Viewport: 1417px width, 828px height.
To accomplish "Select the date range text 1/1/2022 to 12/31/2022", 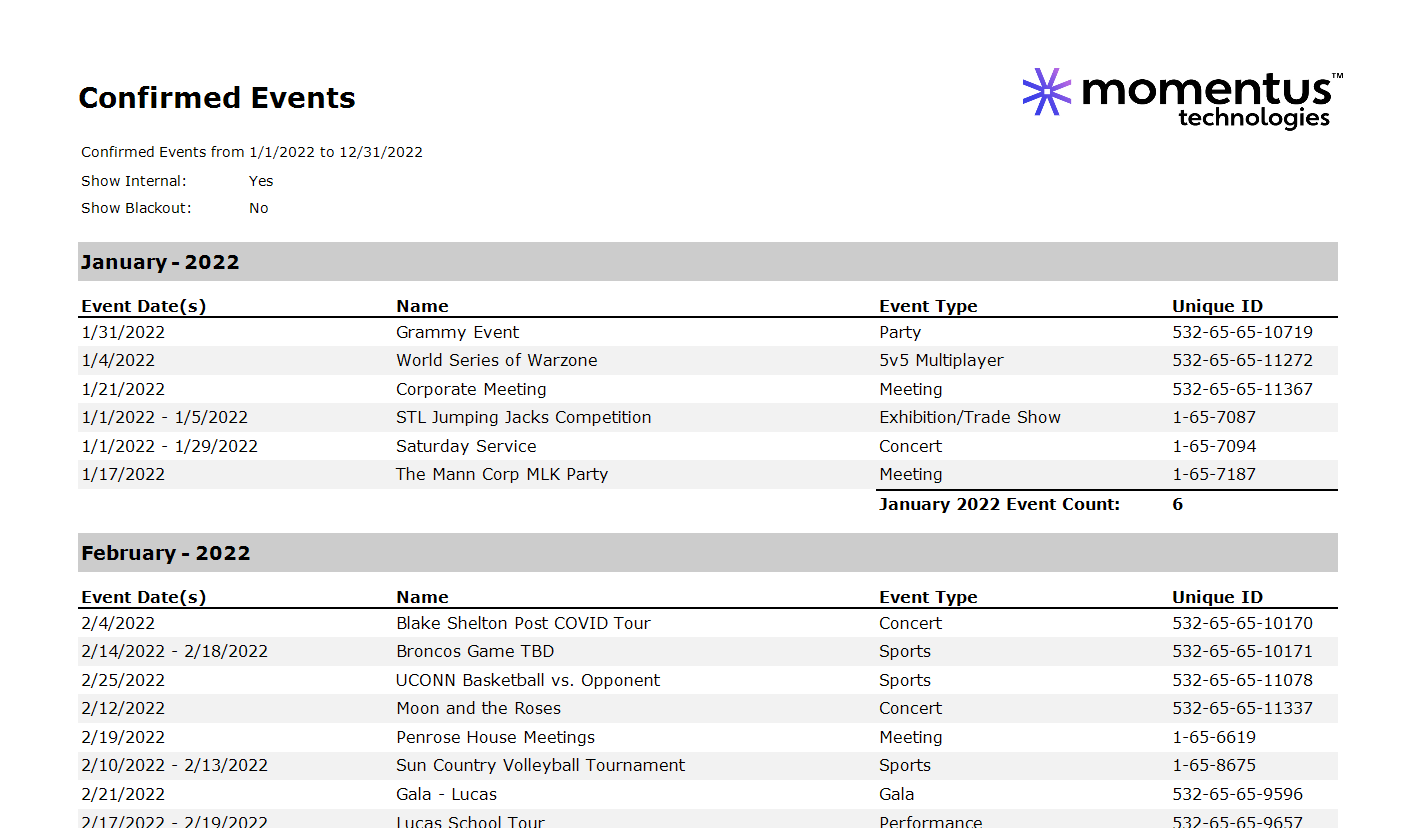I will (x=336, y=153).
